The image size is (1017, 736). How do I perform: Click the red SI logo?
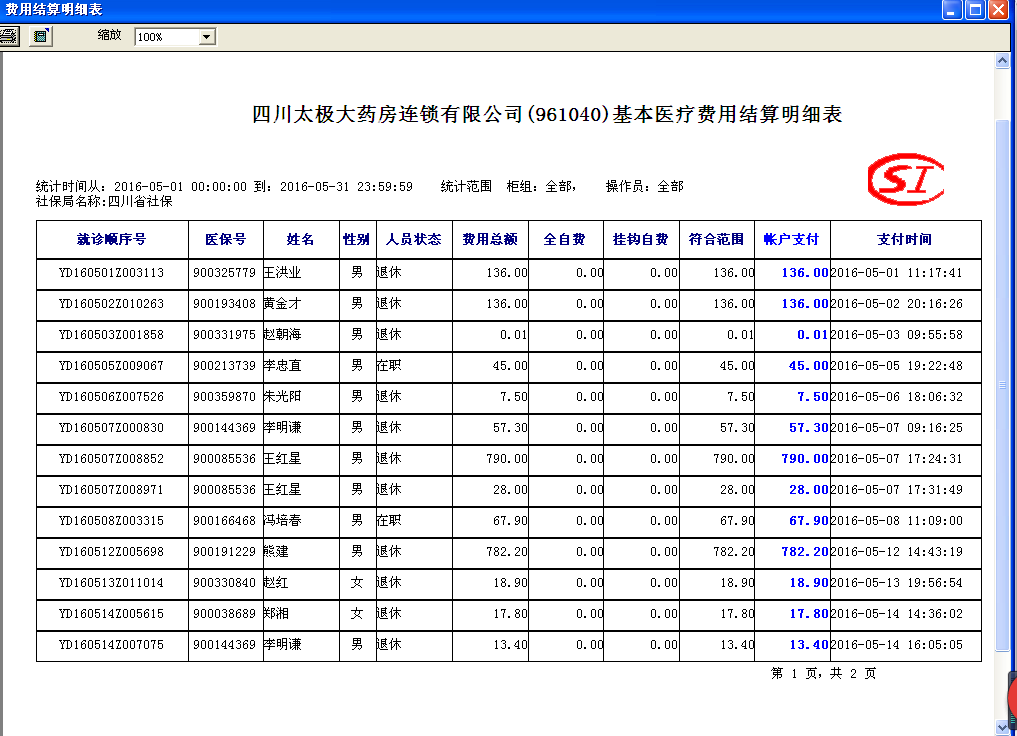point(905,180)
